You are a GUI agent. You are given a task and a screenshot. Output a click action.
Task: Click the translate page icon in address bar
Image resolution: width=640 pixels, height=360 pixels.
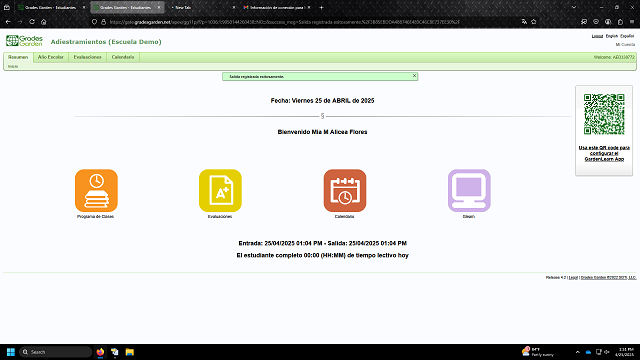524,22
